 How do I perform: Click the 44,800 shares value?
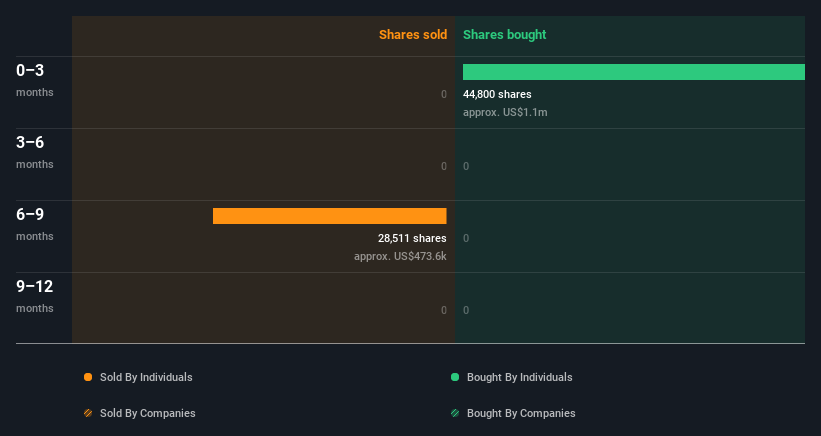point(497,94)
